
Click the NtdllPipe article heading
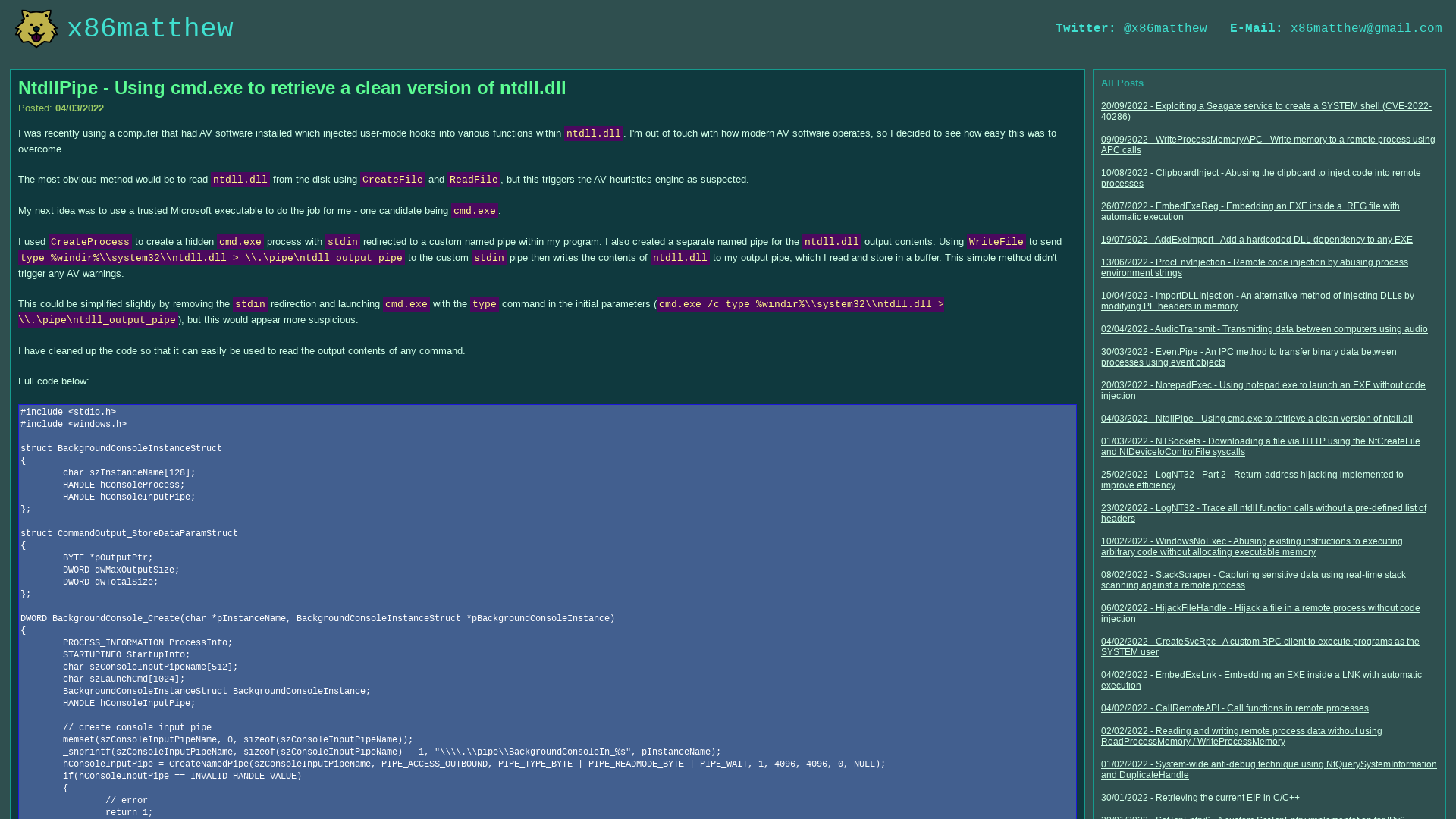click(x=292, y=88)
